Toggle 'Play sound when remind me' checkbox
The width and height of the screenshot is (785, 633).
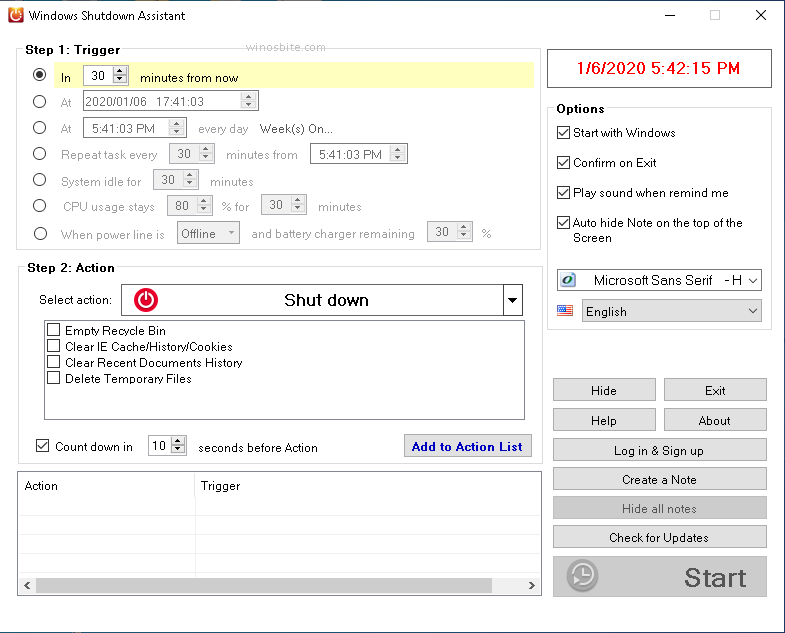563,193
